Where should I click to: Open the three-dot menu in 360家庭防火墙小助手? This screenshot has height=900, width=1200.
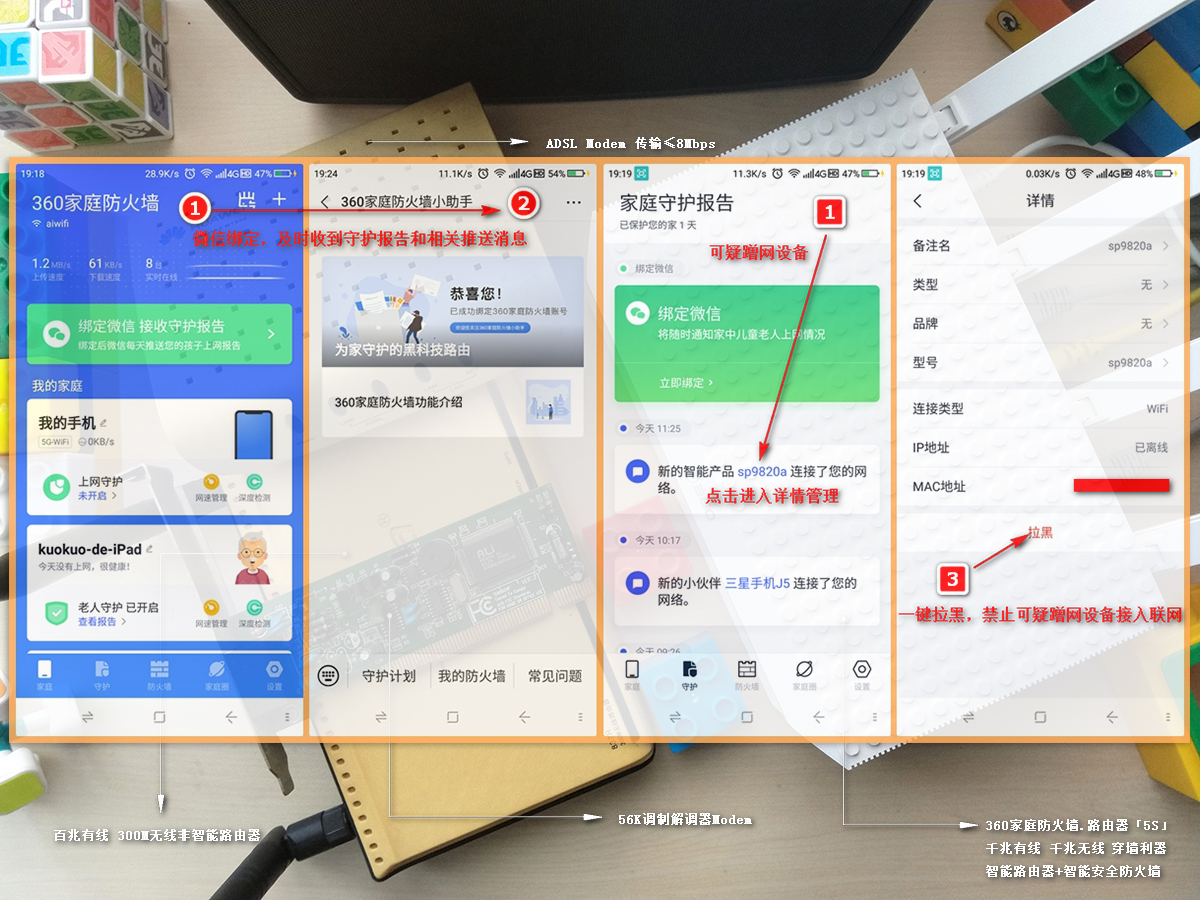point(573,202)
